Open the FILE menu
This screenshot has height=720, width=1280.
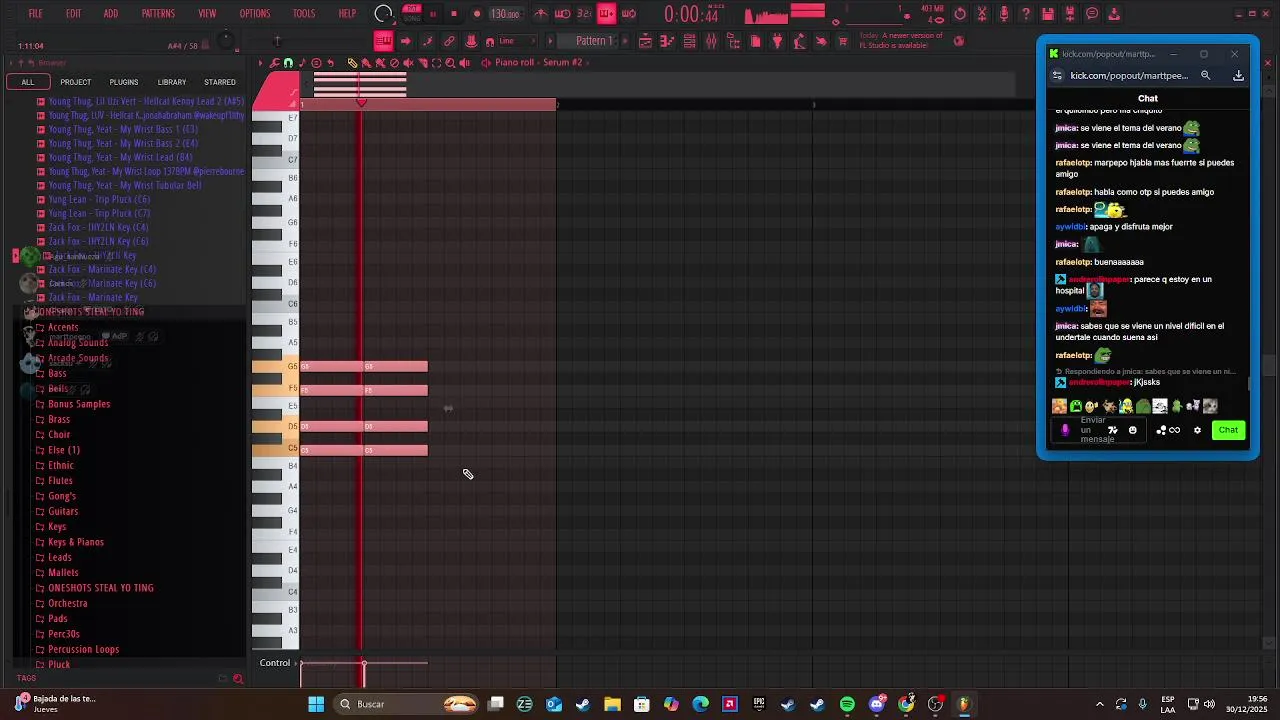(35, 14)
